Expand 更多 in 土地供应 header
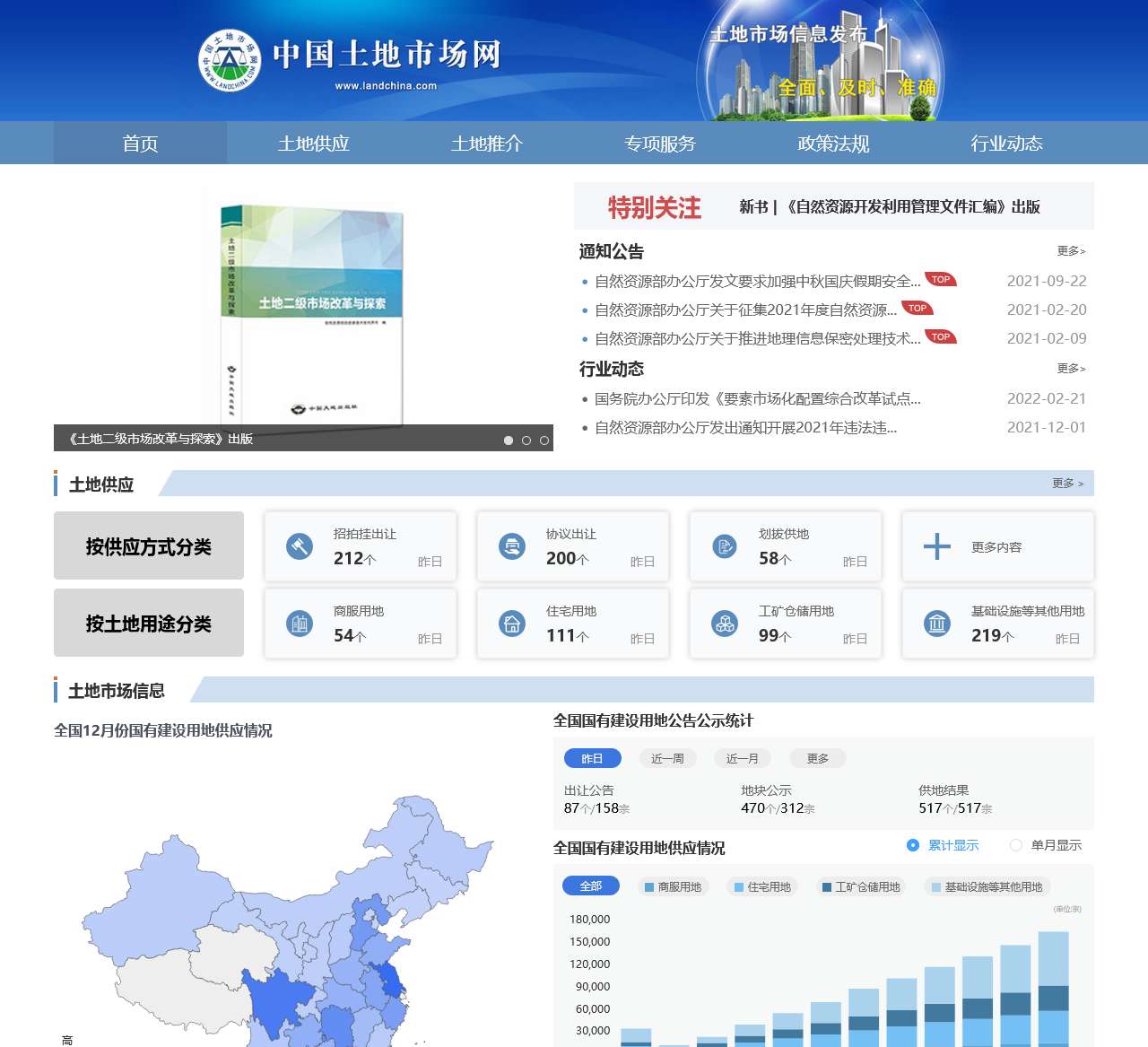Screen dimensions: 1148x1047 pos(1067,484)
